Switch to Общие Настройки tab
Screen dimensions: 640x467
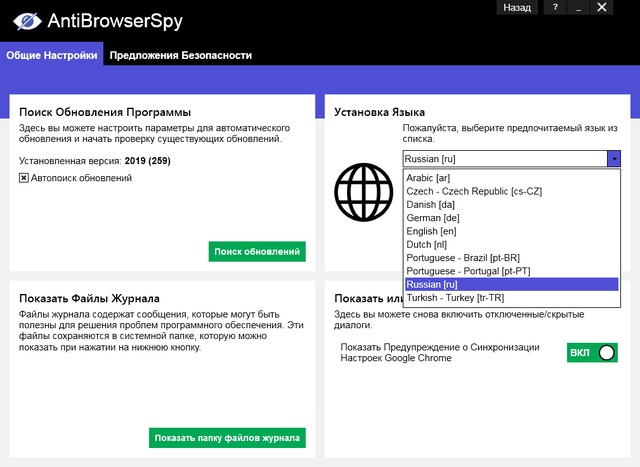[51, 55]
